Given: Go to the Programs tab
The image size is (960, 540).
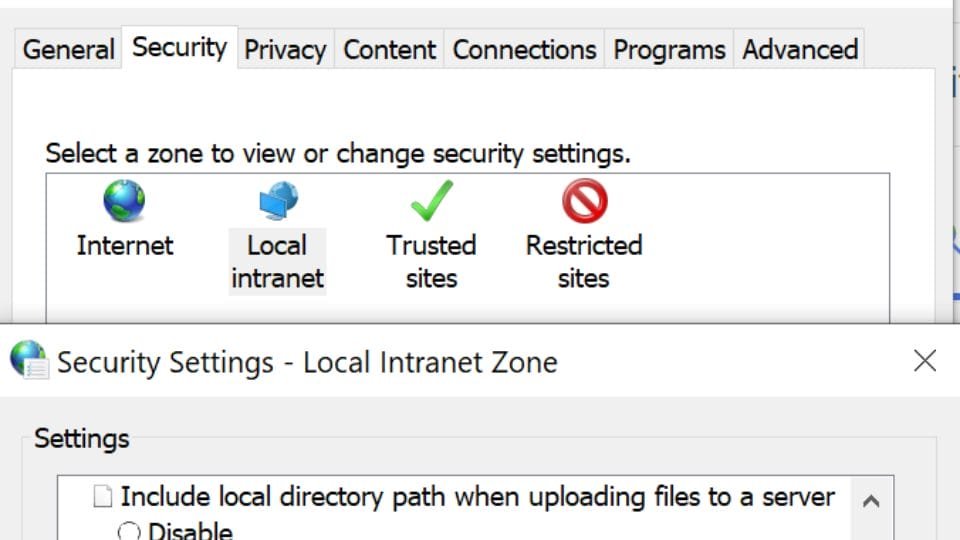Looking at the screenshot, I should pyautogui.click(x=669, y=49).
